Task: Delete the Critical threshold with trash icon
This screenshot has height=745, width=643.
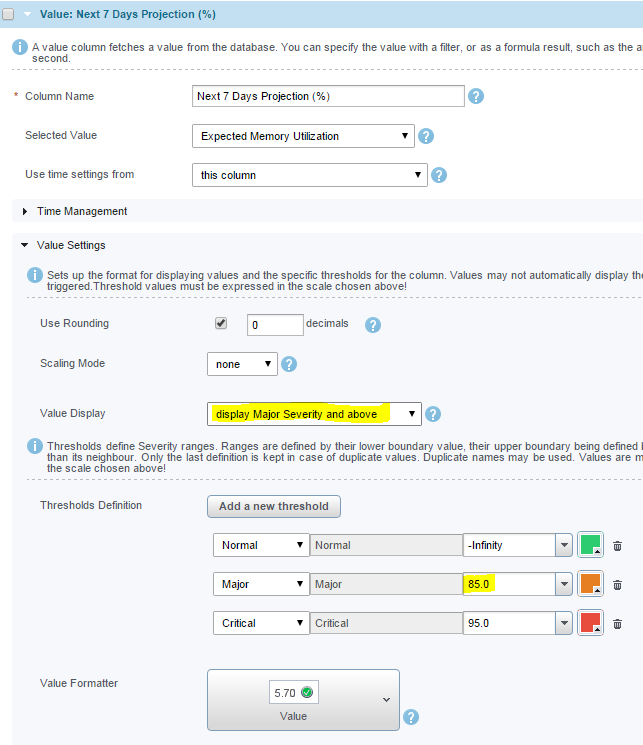Action: point(617,624)
